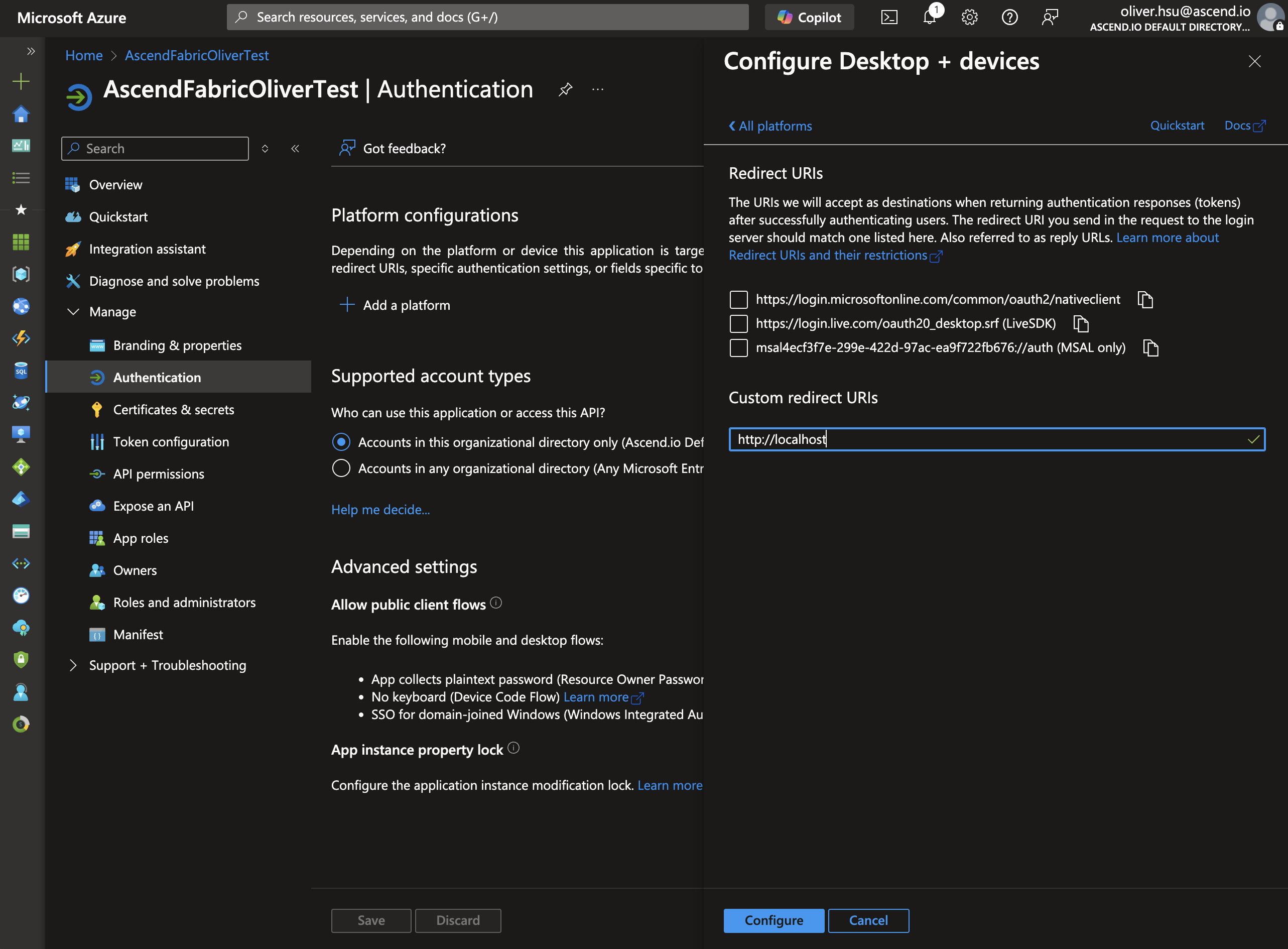Check the login.live.com LiveSDK box

738,323
